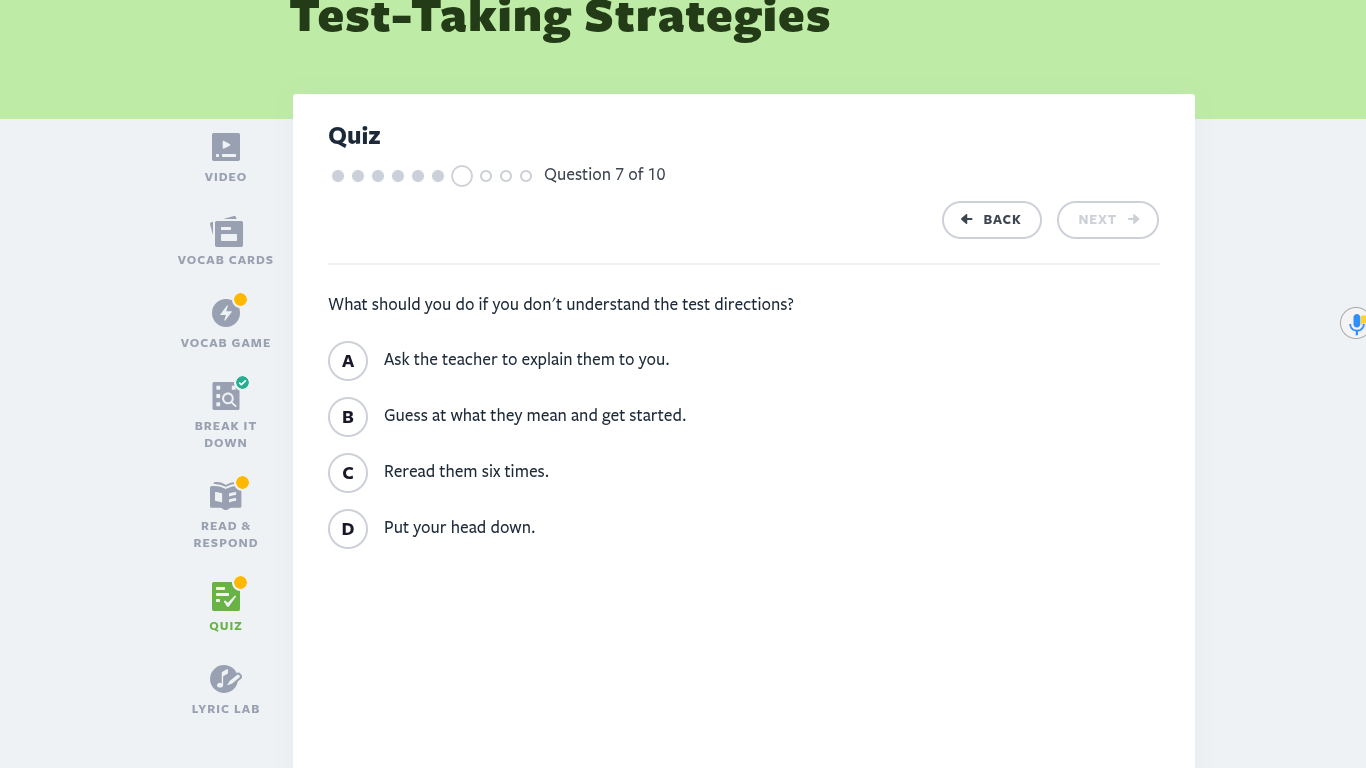Go back with the BACK button
Viewport: 1366px width, 768px height.
pyautogui.click(x=992, y=220)
